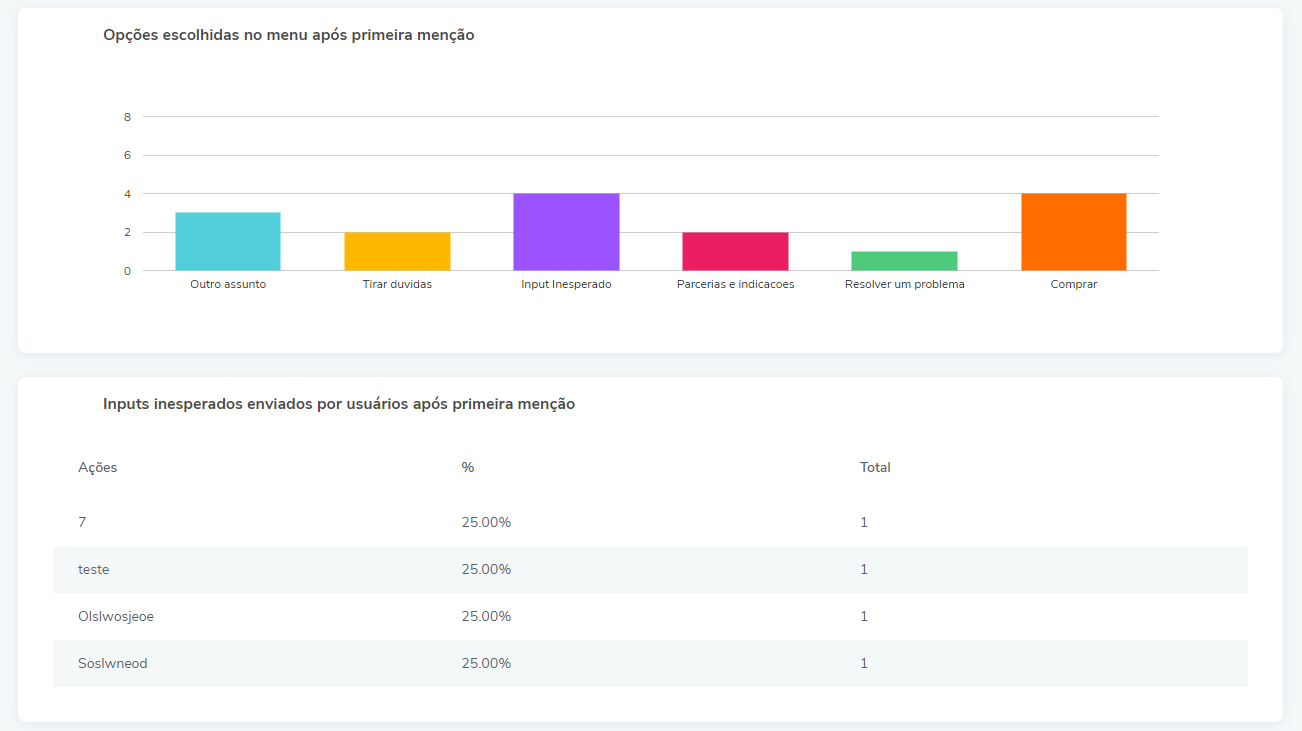Select the 'teste' table row entry
1302x731 pixels.
[x=94, y=569]
